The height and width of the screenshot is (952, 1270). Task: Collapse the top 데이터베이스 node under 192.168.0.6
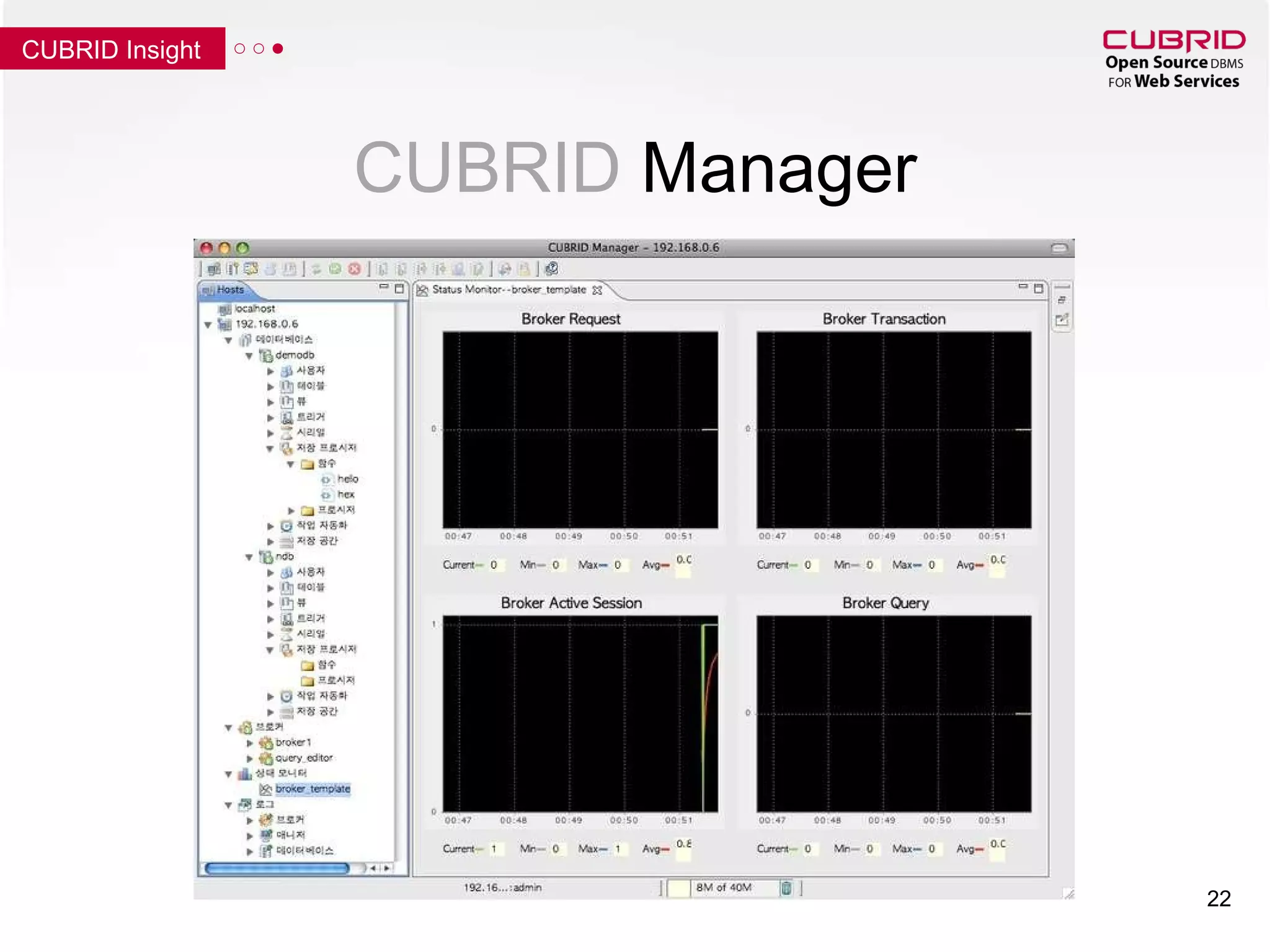229,340
